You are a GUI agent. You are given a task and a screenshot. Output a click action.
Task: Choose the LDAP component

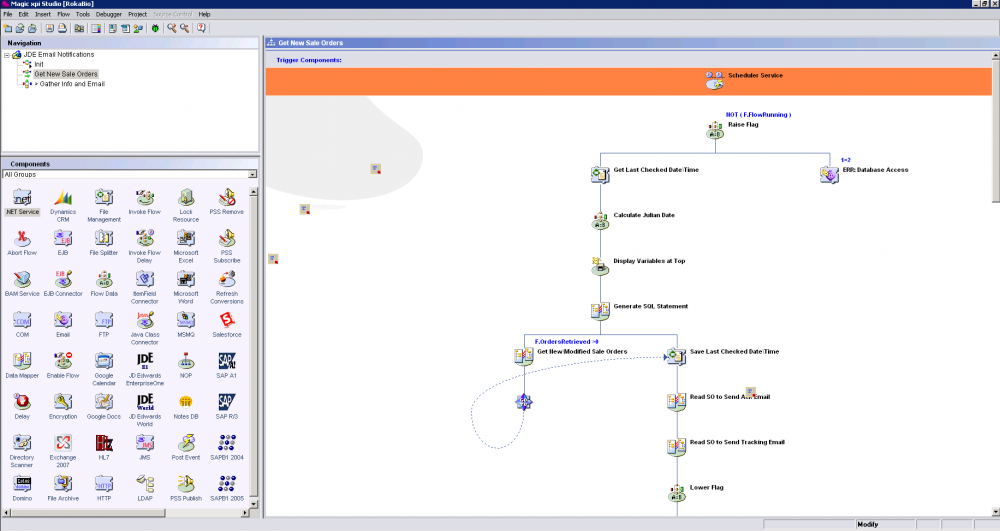[x=145, y=488]
